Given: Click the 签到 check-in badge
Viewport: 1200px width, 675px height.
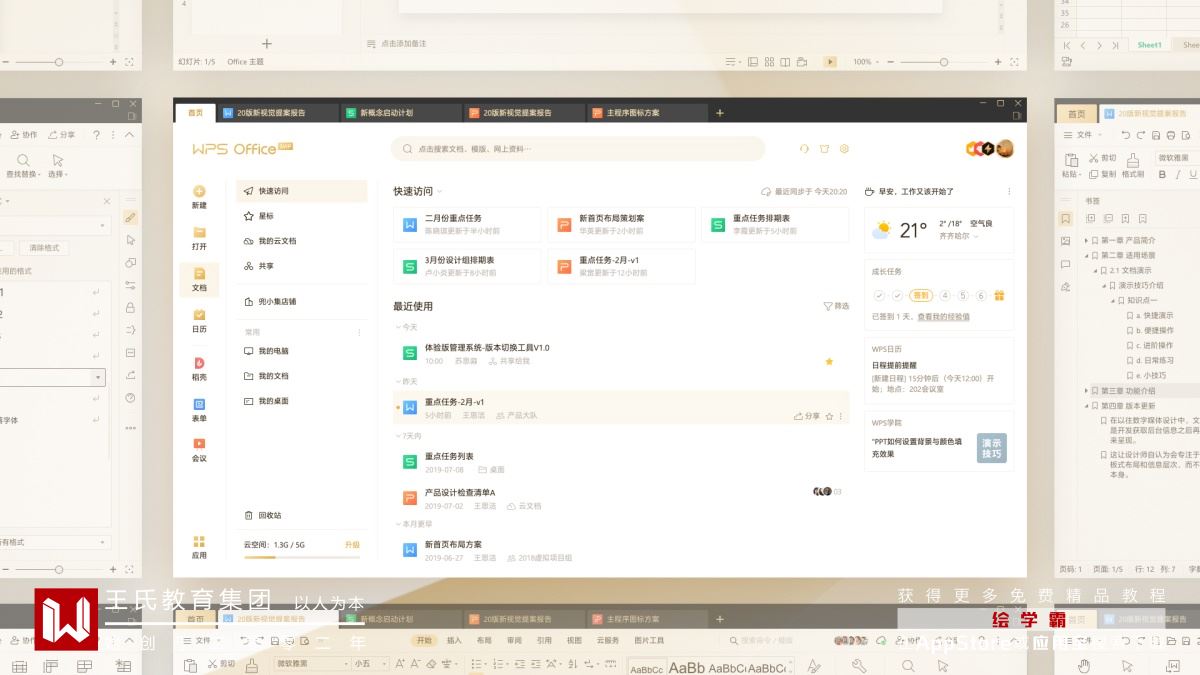Looking at the screenshot, I should [921, 296].
